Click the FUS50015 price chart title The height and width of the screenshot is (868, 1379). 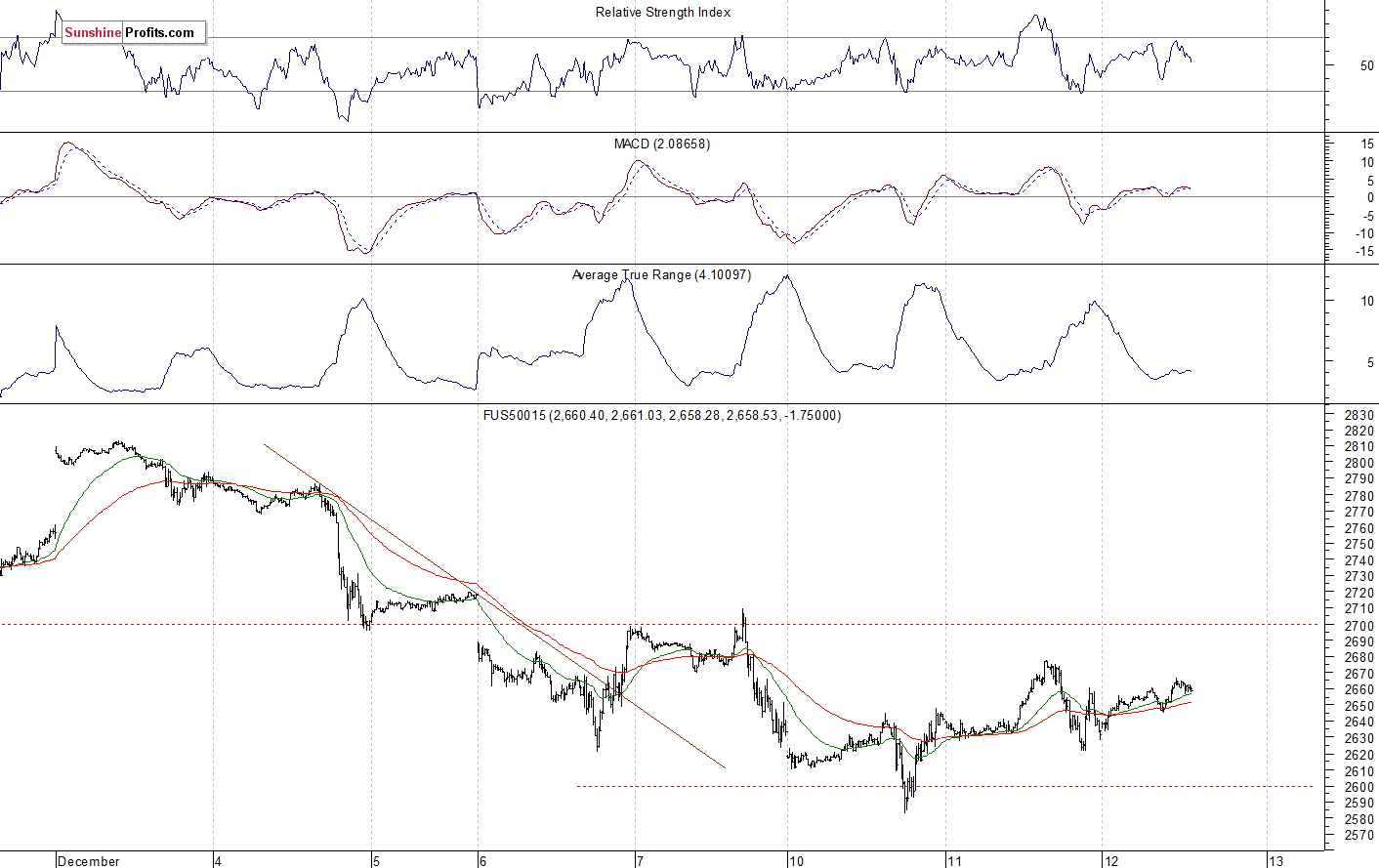click(662, 415)
